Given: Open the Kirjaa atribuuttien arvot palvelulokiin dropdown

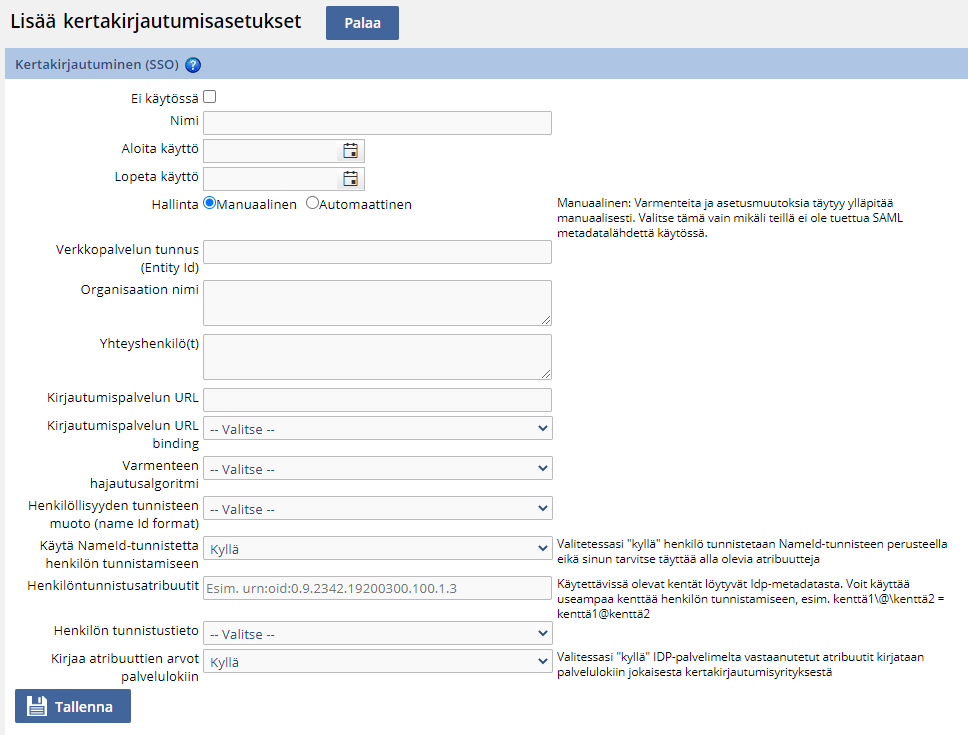Looking at the screenshot, I should (x=377, y=662).
